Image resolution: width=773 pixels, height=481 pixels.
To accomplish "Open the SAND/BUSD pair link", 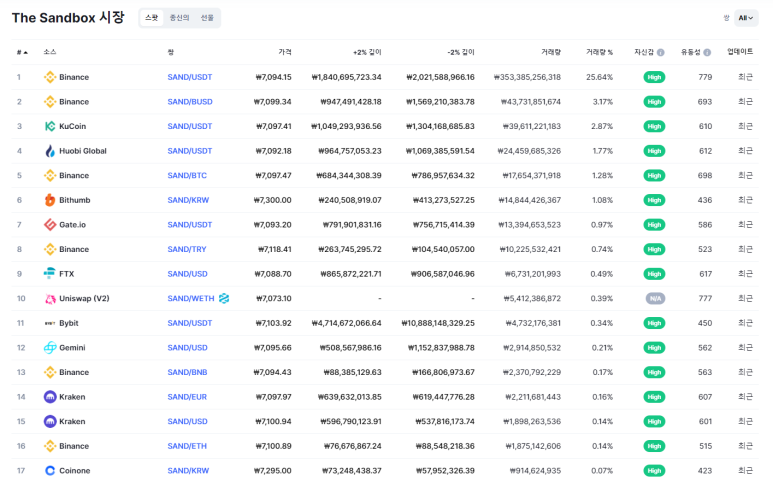I will [190, 102].
